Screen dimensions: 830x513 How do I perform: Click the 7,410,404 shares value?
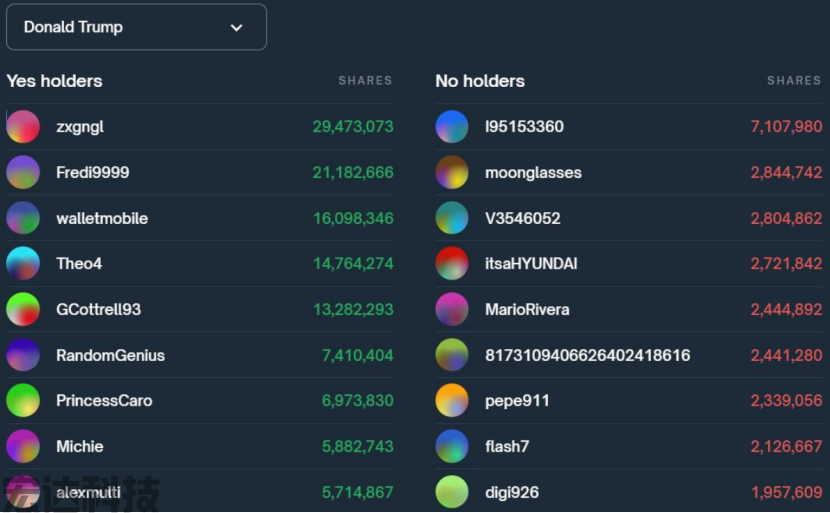point(357,355)
